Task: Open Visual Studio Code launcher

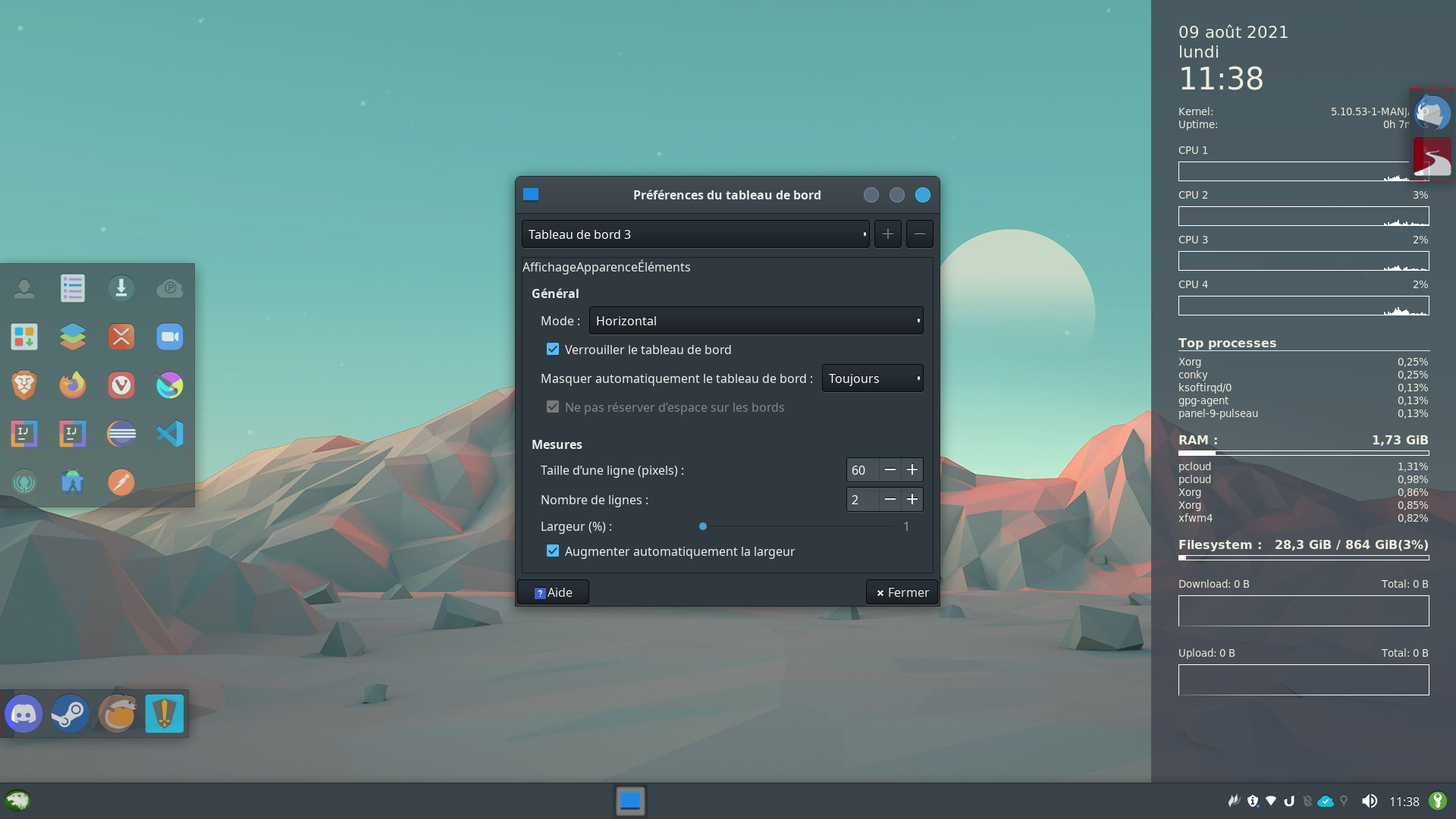Action: pyautogui.click(x=170, y=434)
